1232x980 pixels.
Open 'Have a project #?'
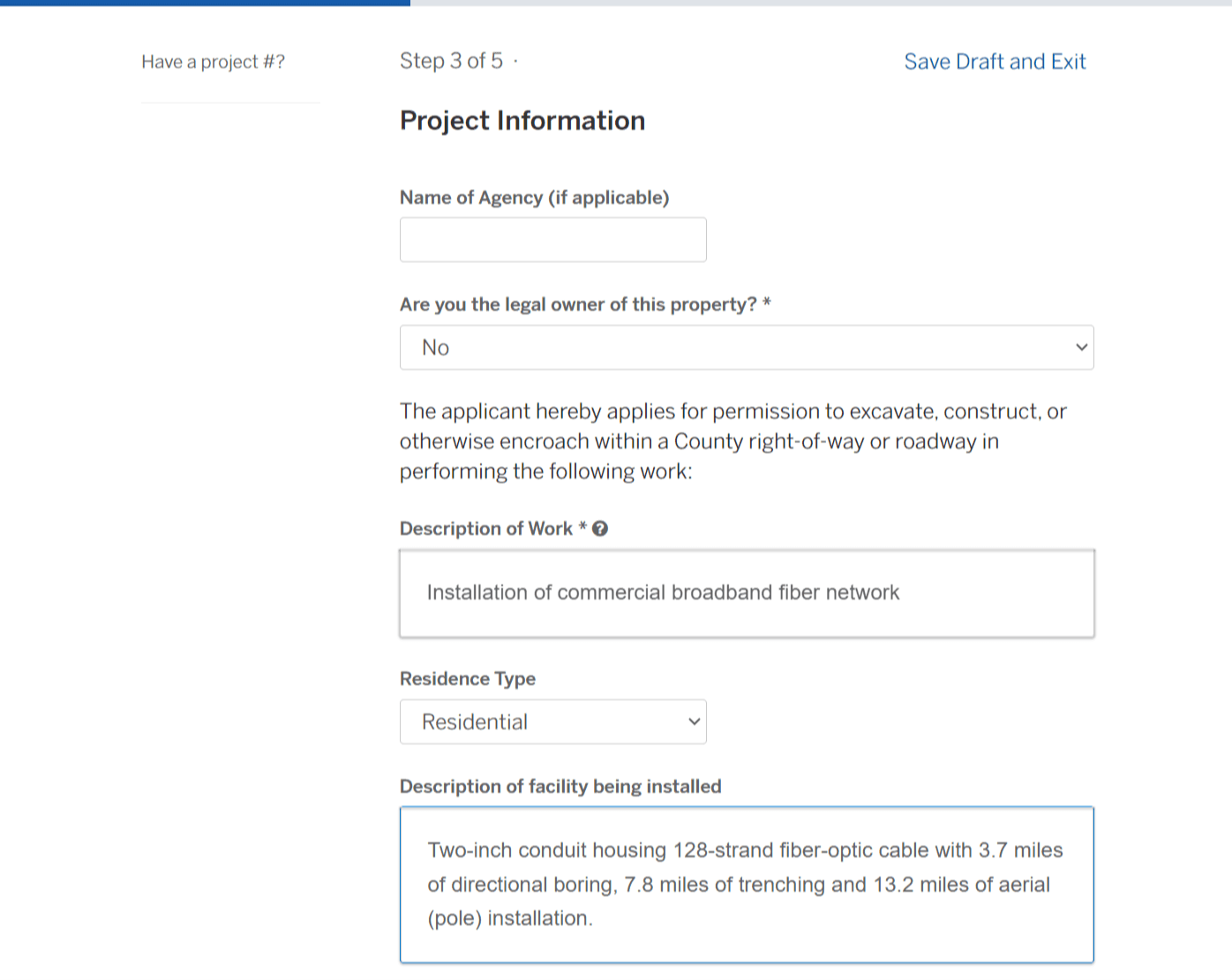(213, 62)
